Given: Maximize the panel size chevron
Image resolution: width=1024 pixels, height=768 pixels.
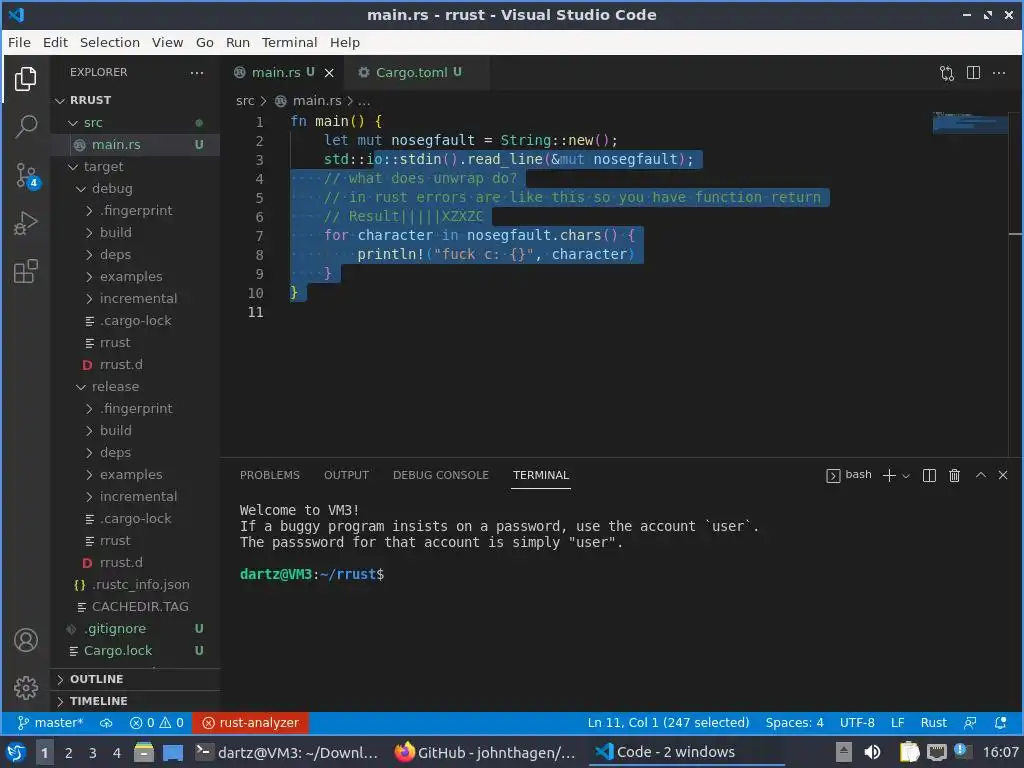Looking at the screenshot, I should pos(980,475).
